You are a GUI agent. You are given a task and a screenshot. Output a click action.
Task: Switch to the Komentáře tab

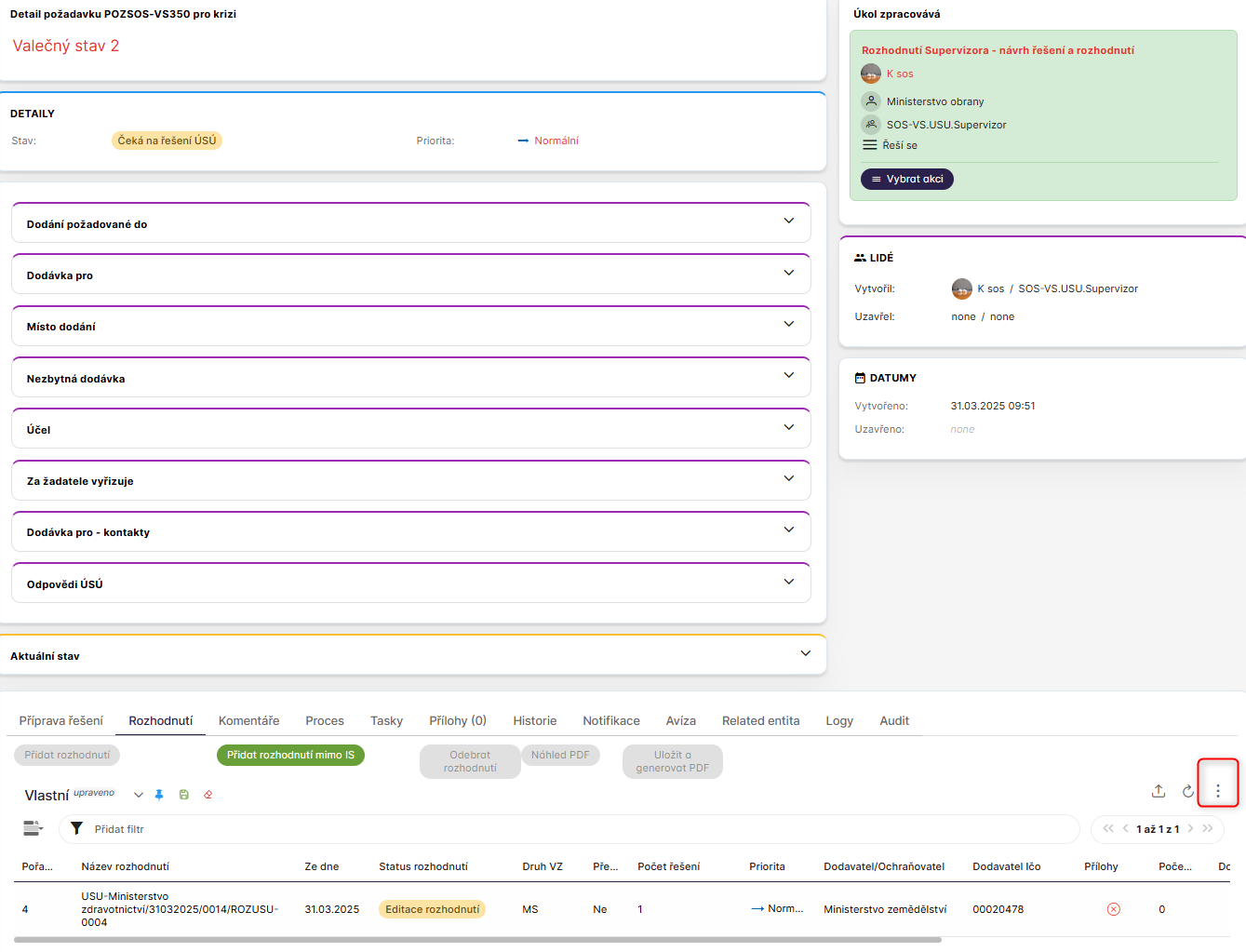[248, 720]
